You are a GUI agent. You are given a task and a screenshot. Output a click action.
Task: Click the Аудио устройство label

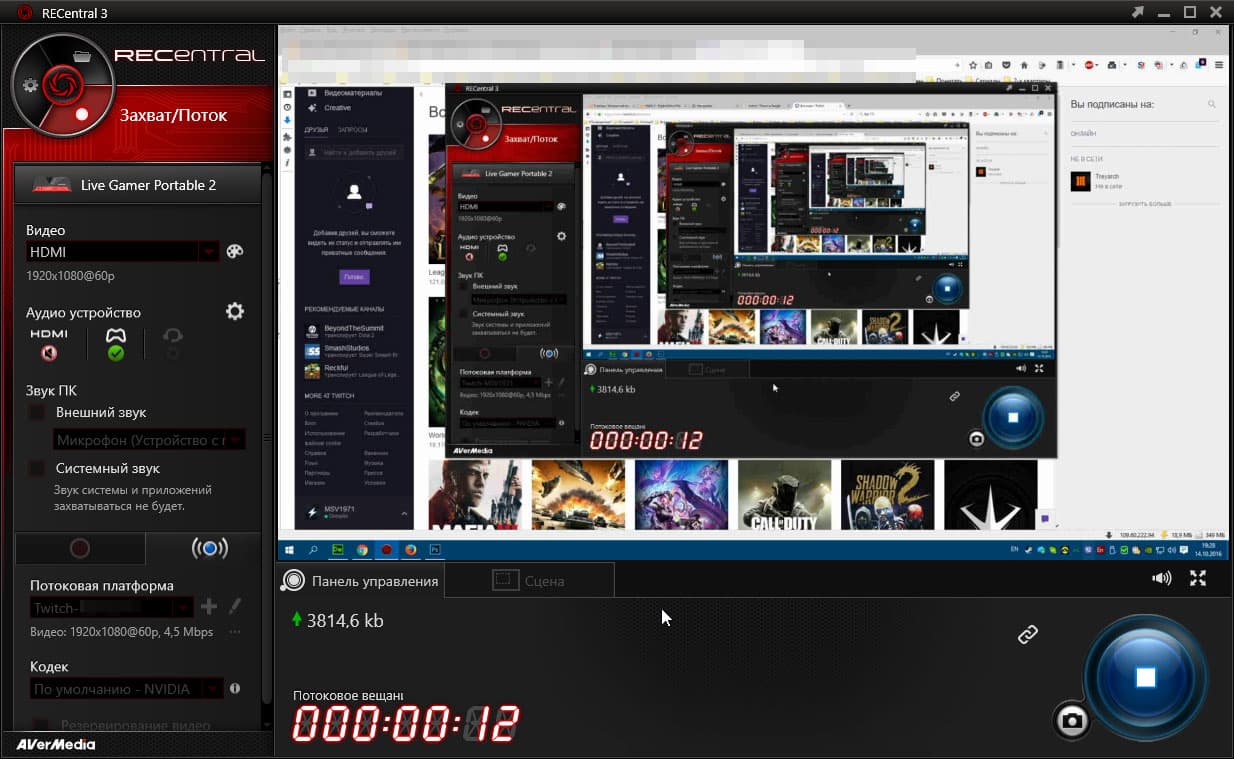point(84,312)
